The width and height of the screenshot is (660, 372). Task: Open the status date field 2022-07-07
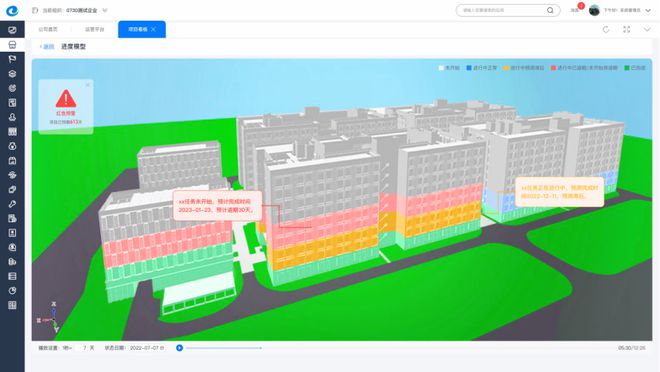coord(146,348)
